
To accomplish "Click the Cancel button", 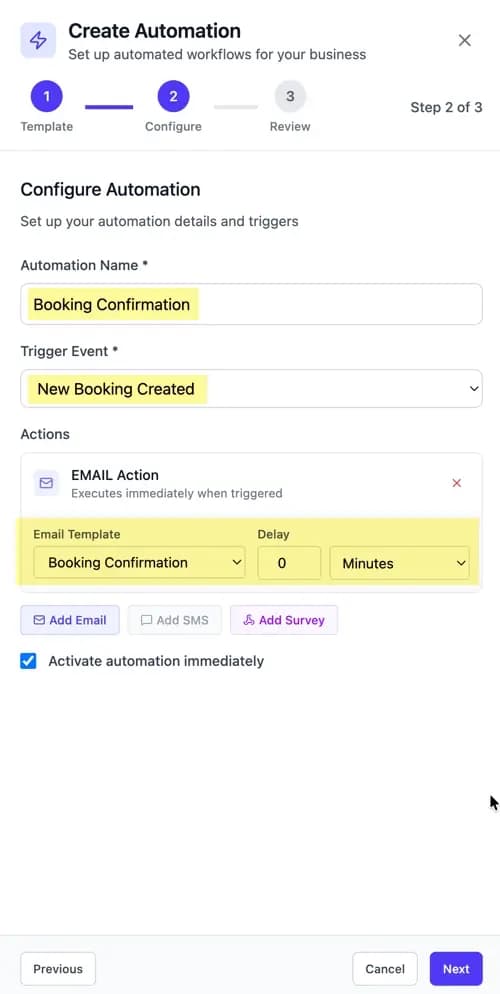I will tap(385, 969).
